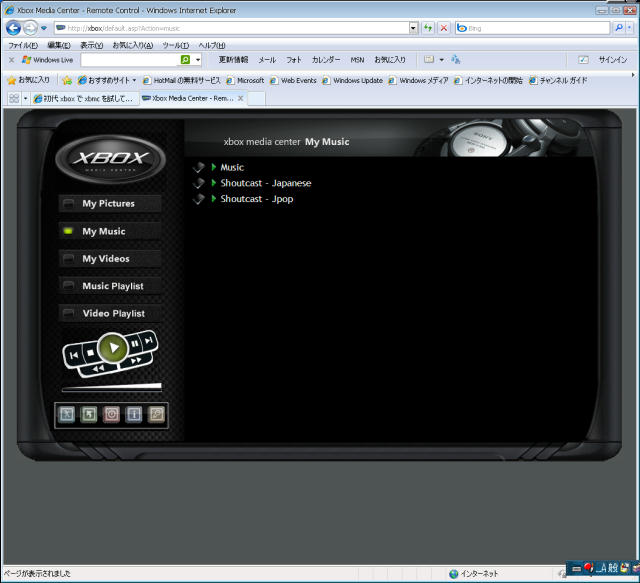Close the Windows Live toolbar X

coord(11,60)
